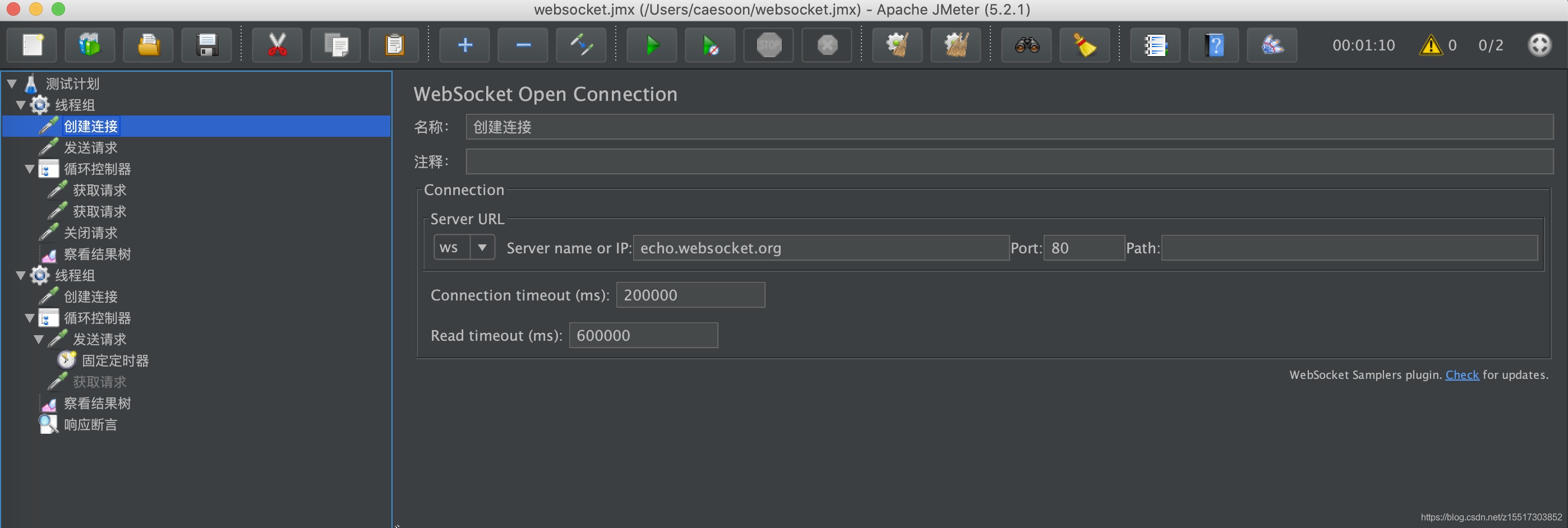The height and width of the screenshot is (528, 1568).
Task: Edit the Port field value 80
Action: [x=1084, y=248]
